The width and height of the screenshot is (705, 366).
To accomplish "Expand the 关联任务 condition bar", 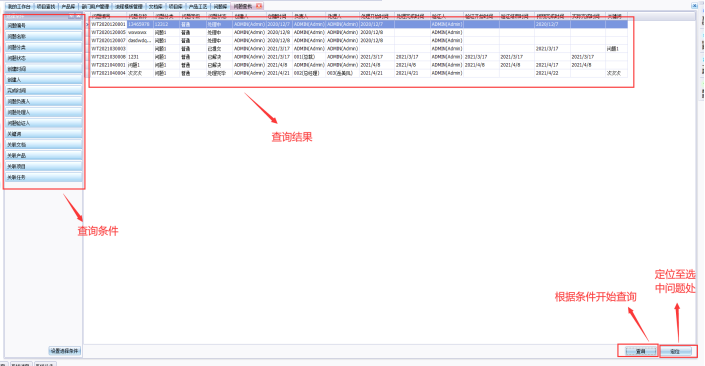I will point(44,177).
